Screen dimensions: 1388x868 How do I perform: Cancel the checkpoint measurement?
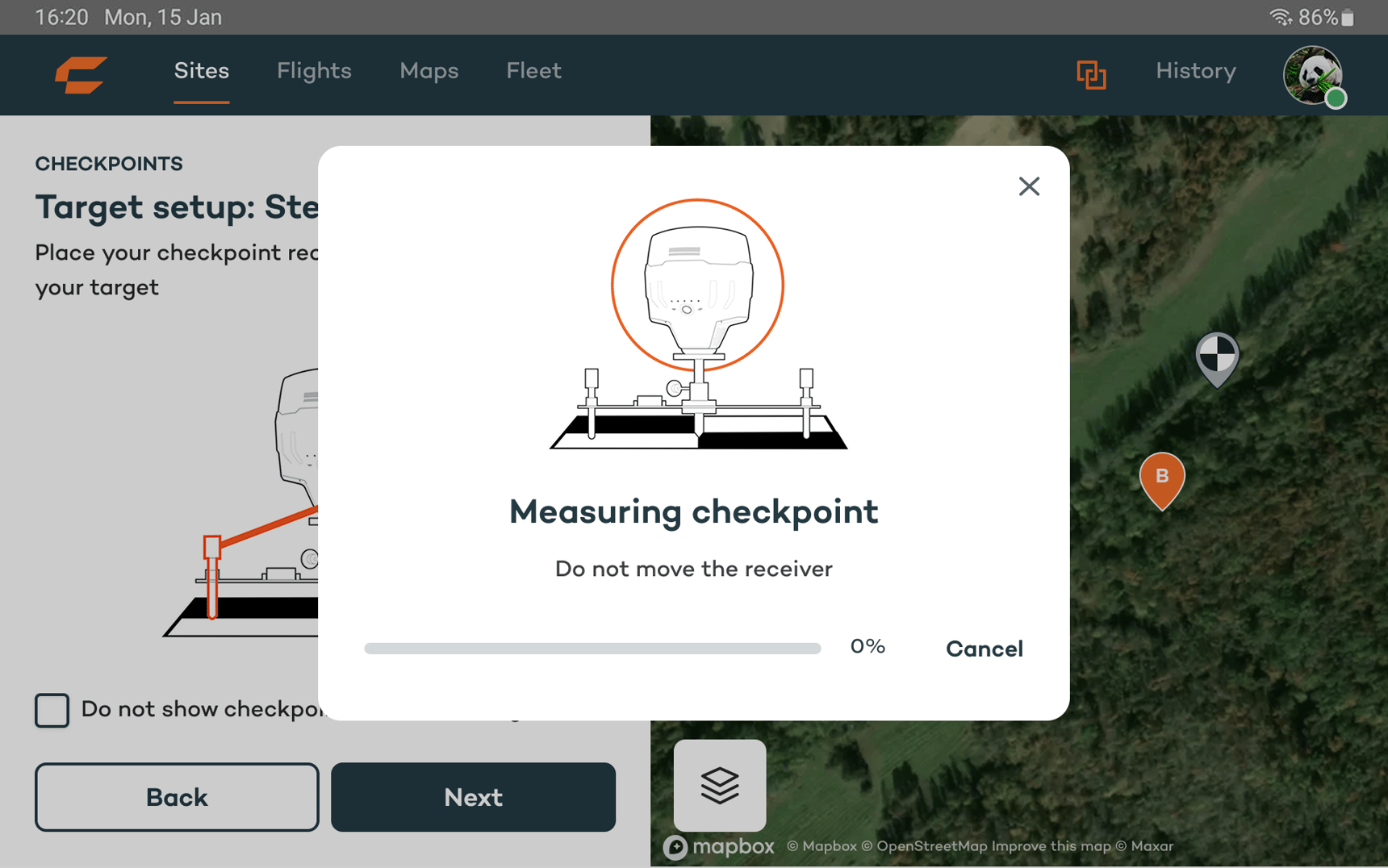point(984,649)
